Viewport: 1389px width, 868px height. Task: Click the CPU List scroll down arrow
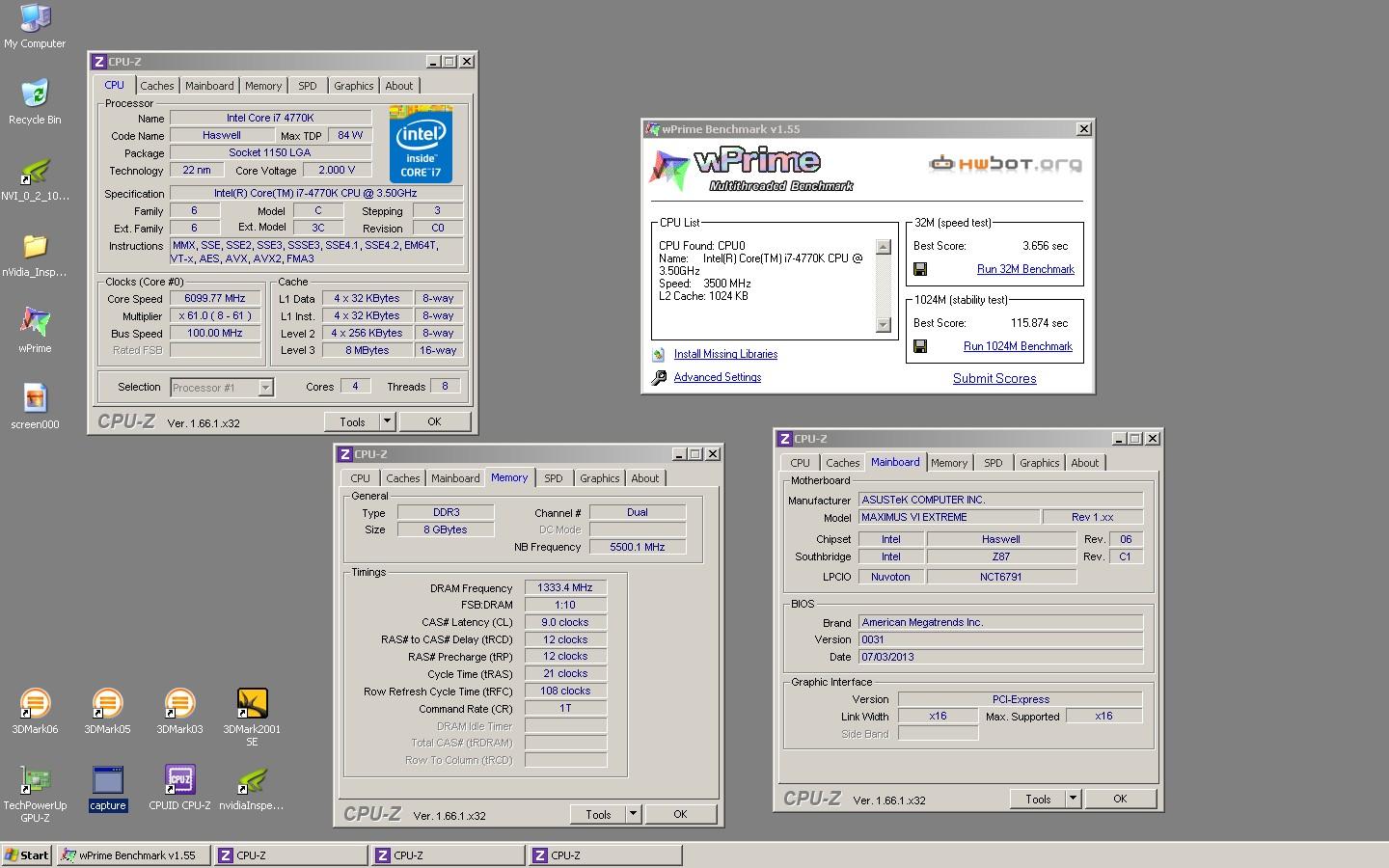(x=883, y=325)
